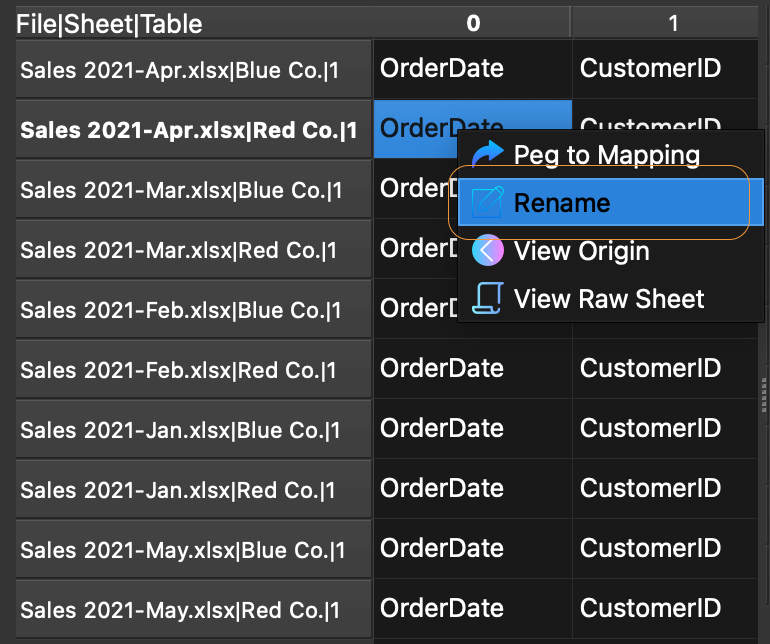
Task: Select row Sales 2021-Mar.xlsx|Blue Co.|1
Action: (x=193, y=190)
